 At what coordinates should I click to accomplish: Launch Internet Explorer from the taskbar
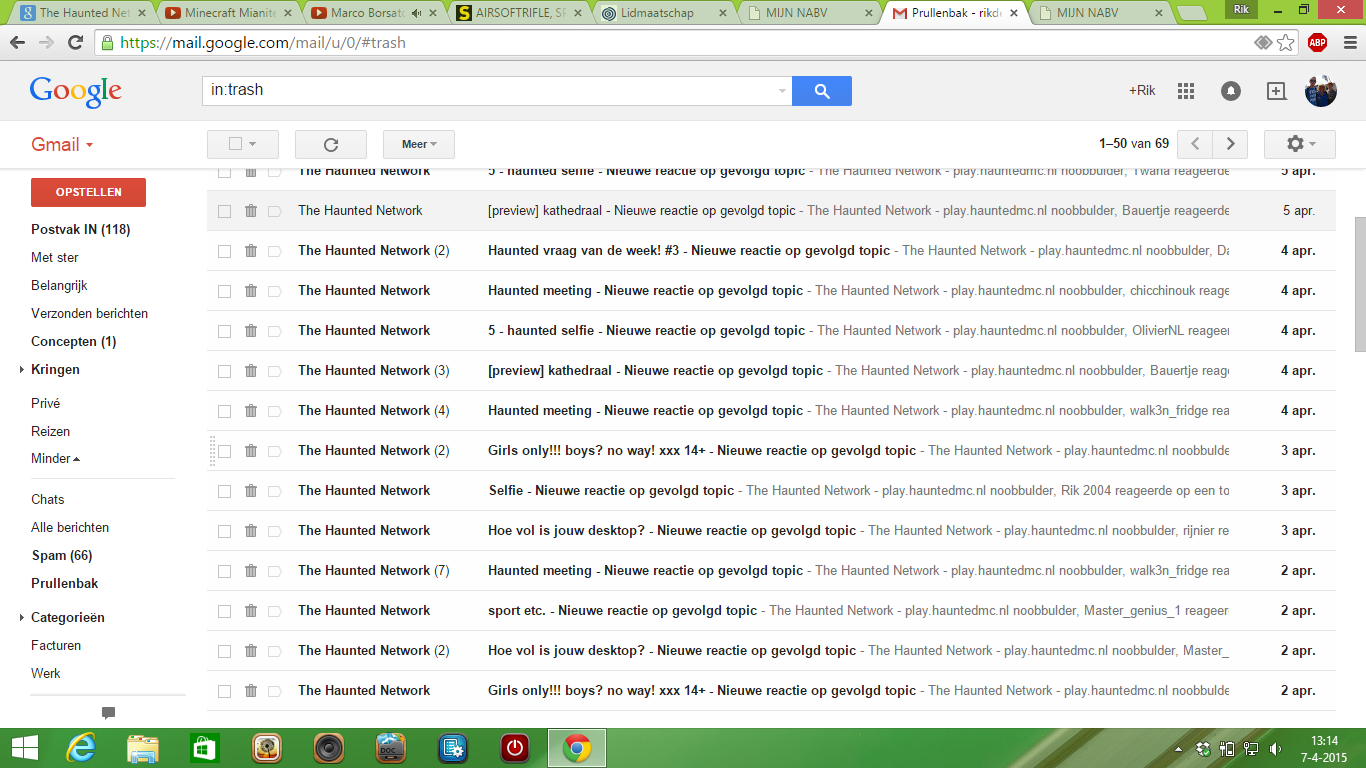[x=81, y=748]
